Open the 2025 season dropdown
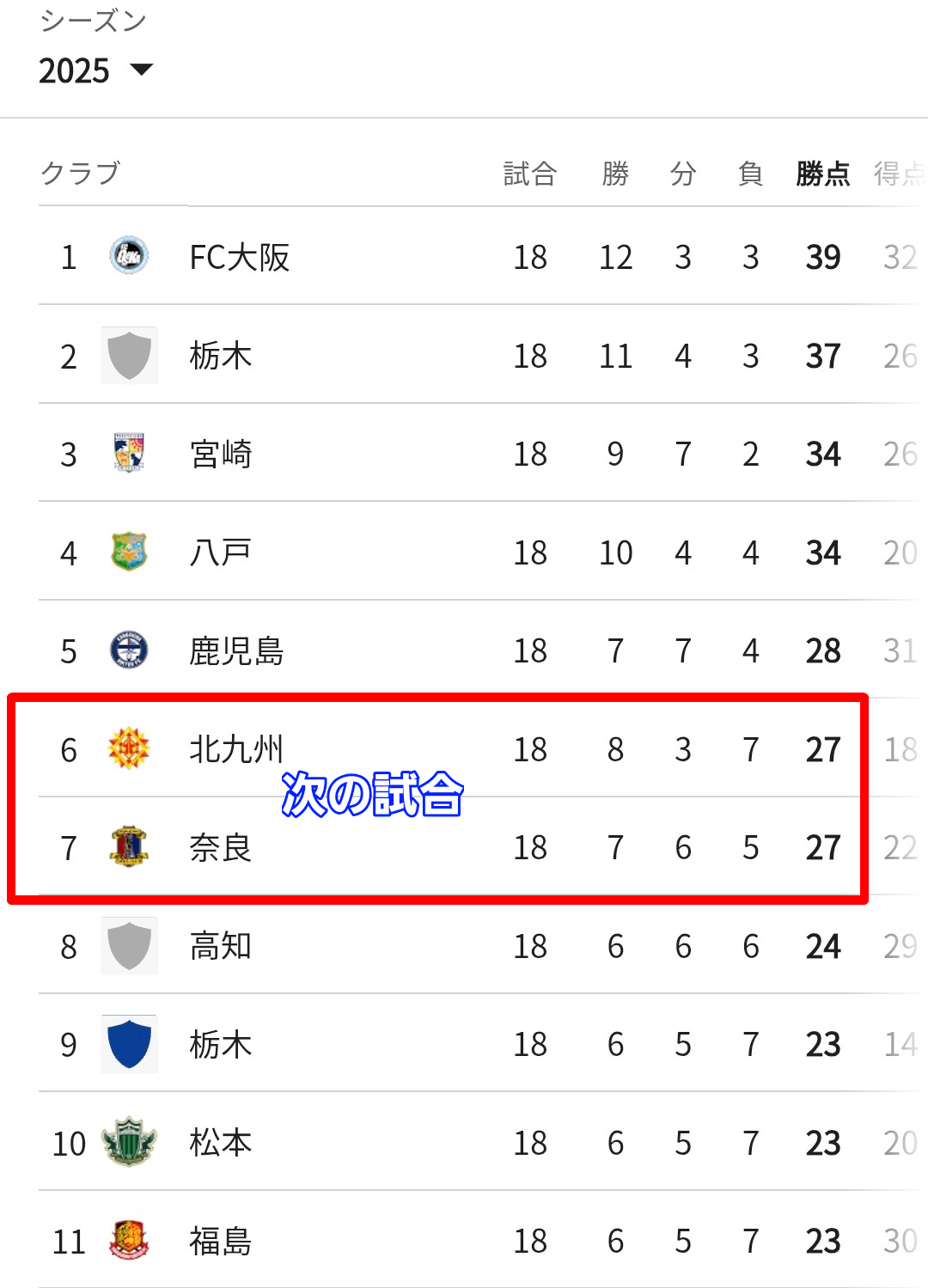The image size is (928, 1288). tap(95, 70)
